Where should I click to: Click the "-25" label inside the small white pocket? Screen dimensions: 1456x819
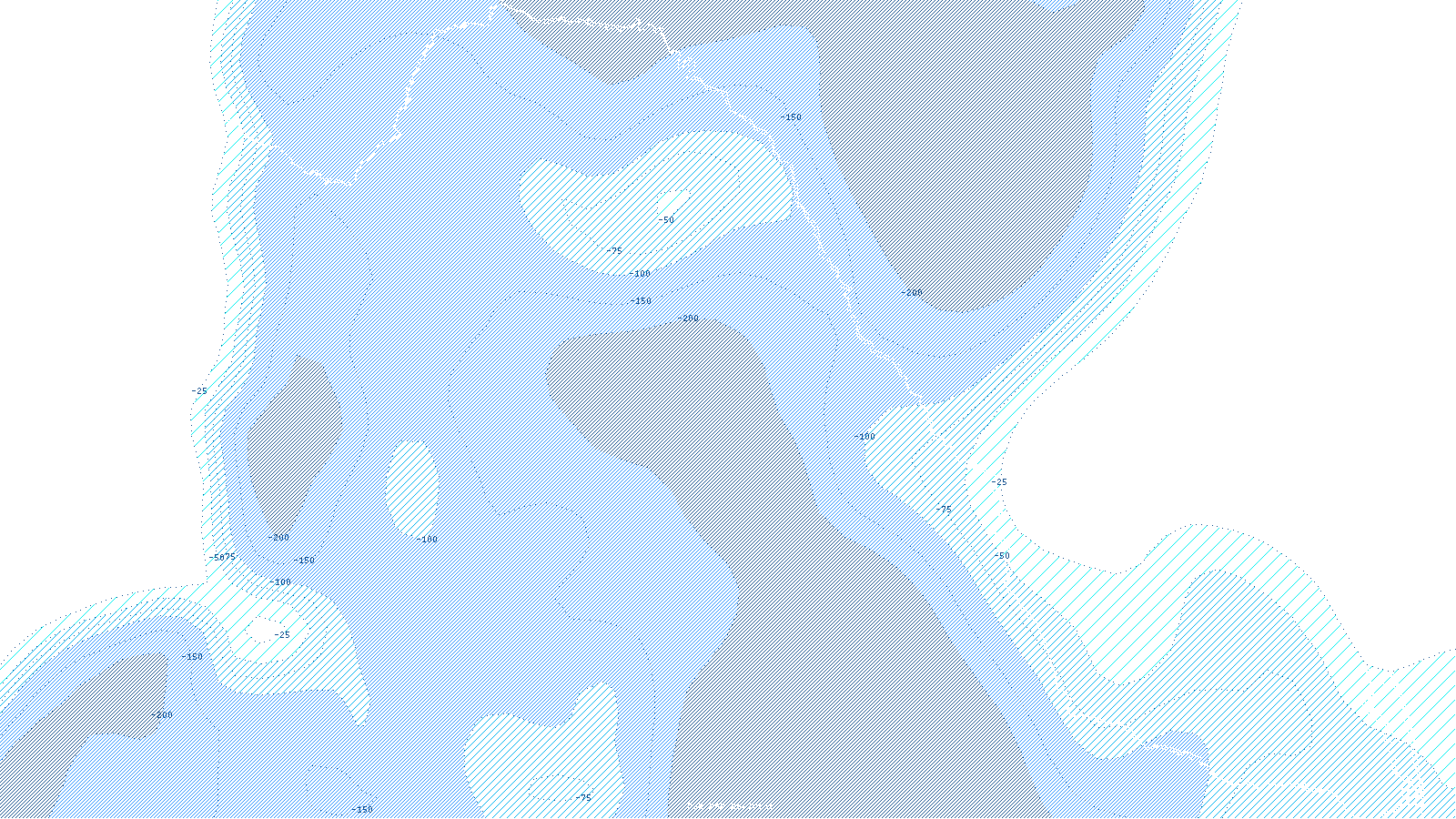(281, 635)
